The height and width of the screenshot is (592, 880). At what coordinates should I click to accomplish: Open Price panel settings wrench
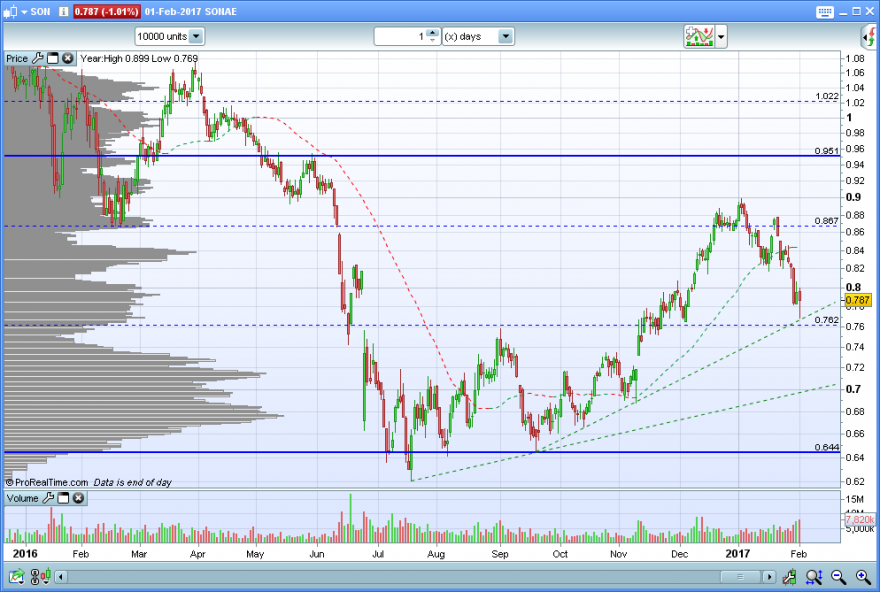point(38,58)
